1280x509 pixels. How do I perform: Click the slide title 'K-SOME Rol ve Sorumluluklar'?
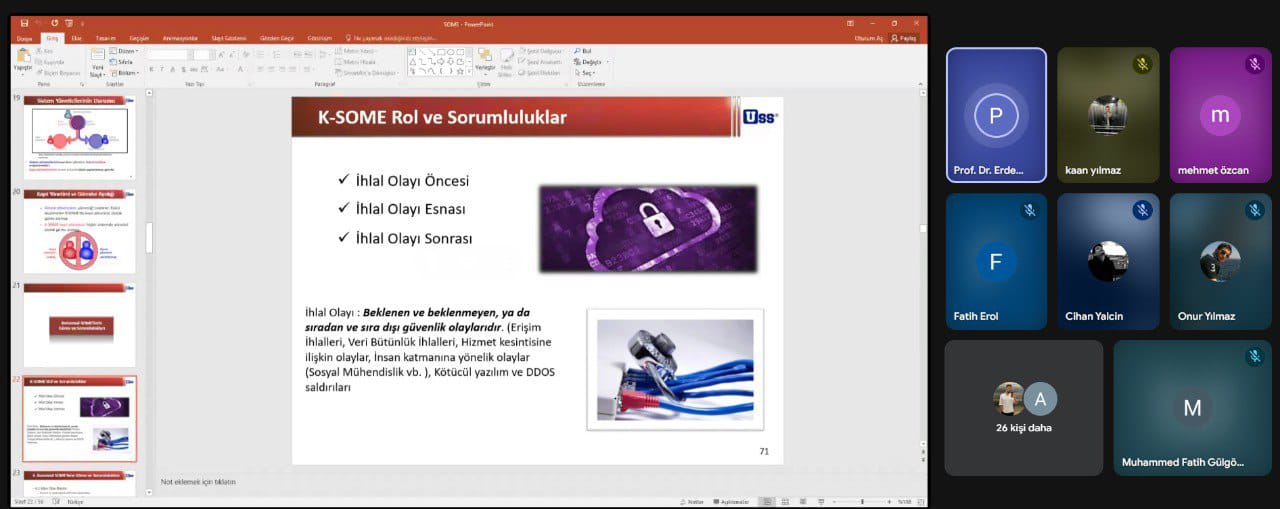[442, 117]
